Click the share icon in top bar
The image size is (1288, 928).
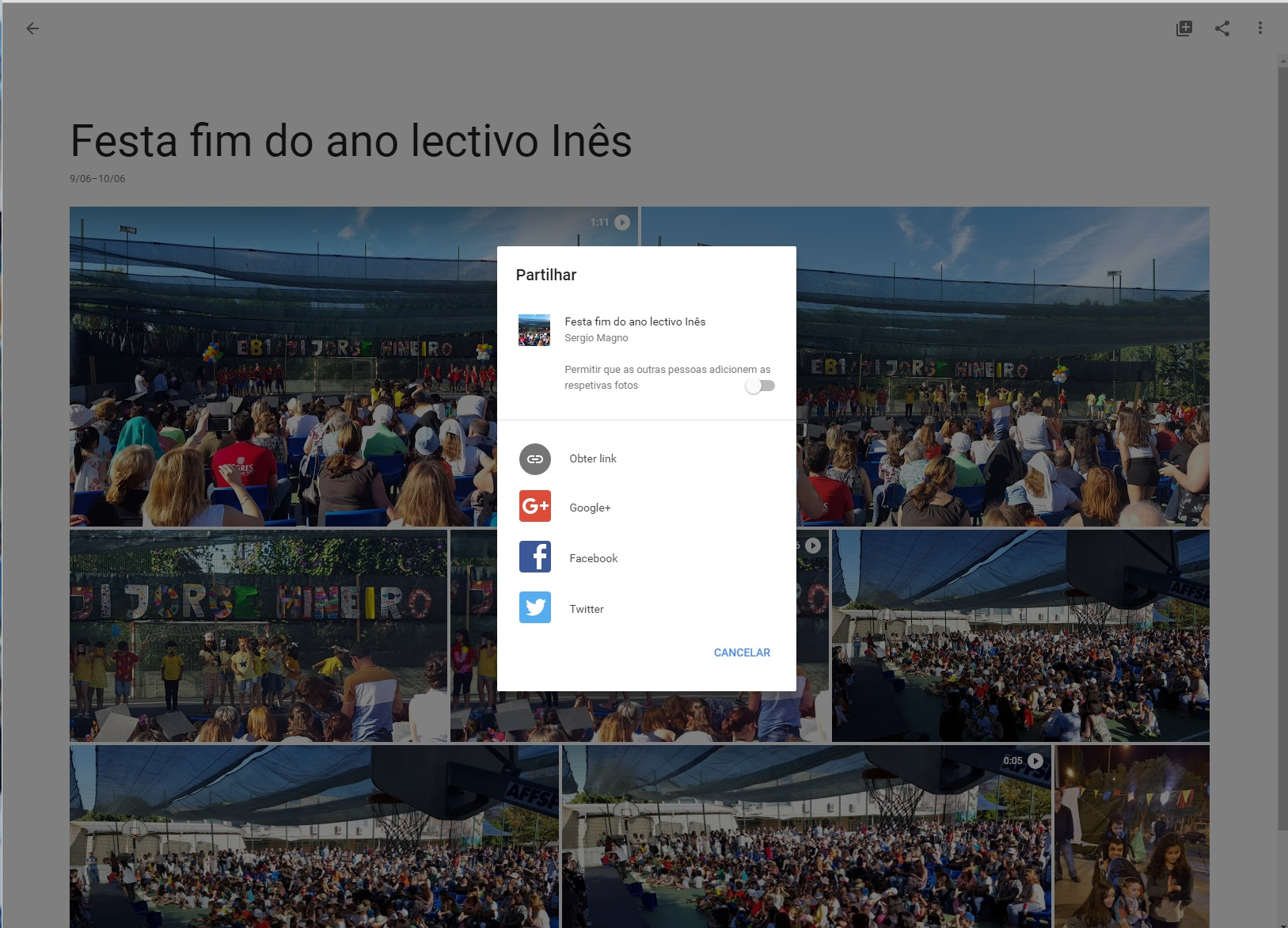pos(1222,29)
